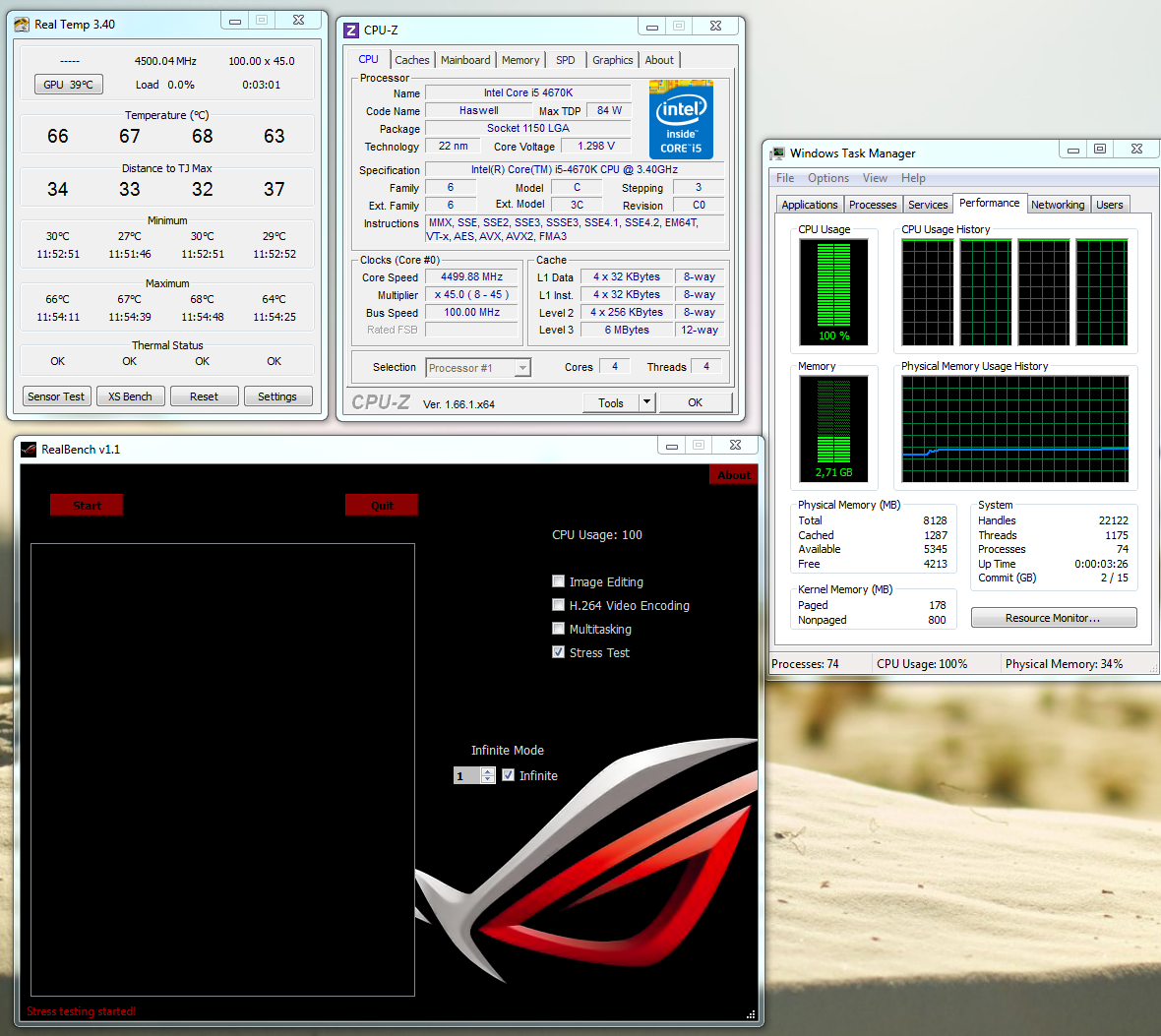Run the Sensor Test in Real Temp
Screen dimensions: 1161x1036
[x=56, y=396]
